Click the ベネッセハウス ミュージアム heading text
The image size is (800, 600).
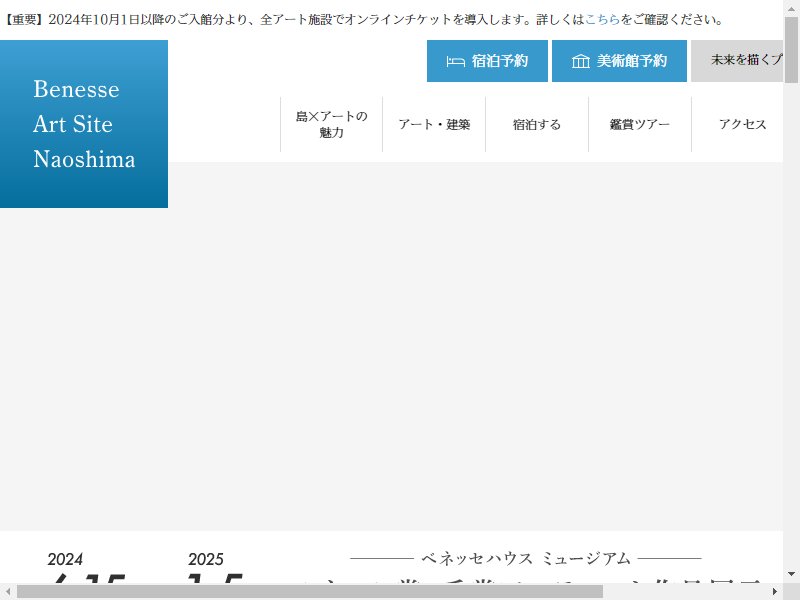(526, 558)
